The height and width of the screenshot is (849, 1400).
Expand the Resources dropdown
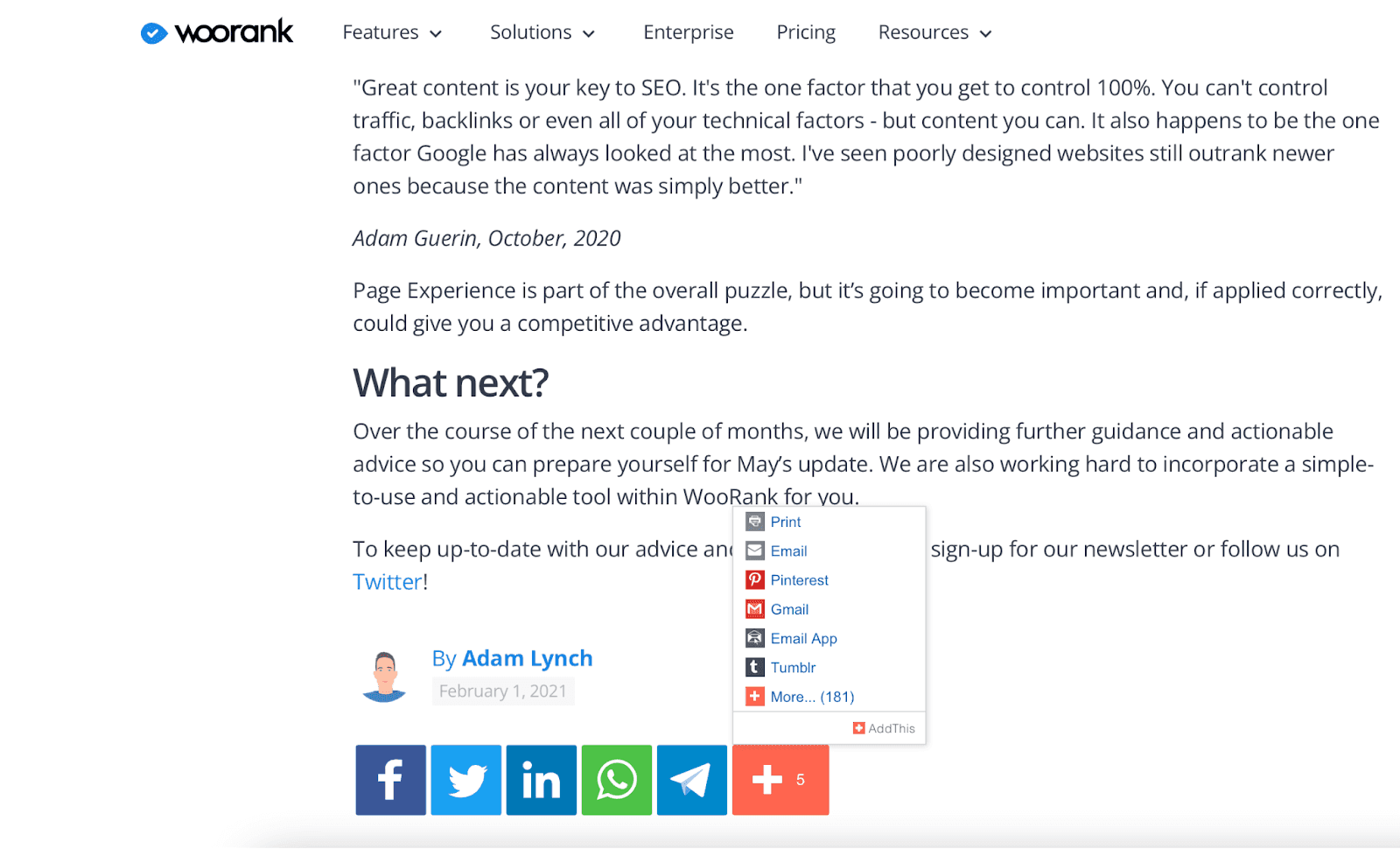click(x=935, y=32)
